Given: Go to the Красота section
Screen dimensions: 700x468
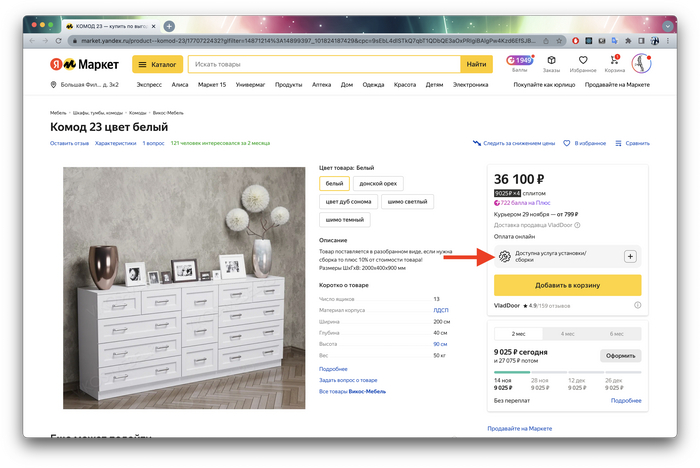Looking at the screenshot, I should 405,84.
